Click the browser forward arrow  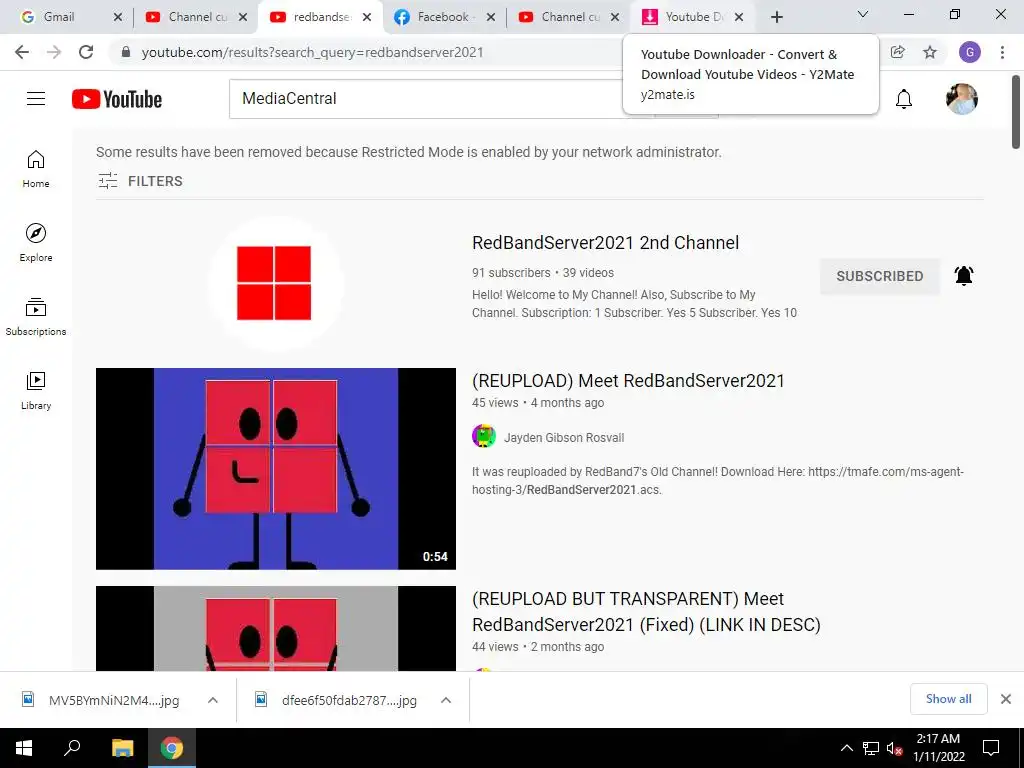click(x=54, y=52)
